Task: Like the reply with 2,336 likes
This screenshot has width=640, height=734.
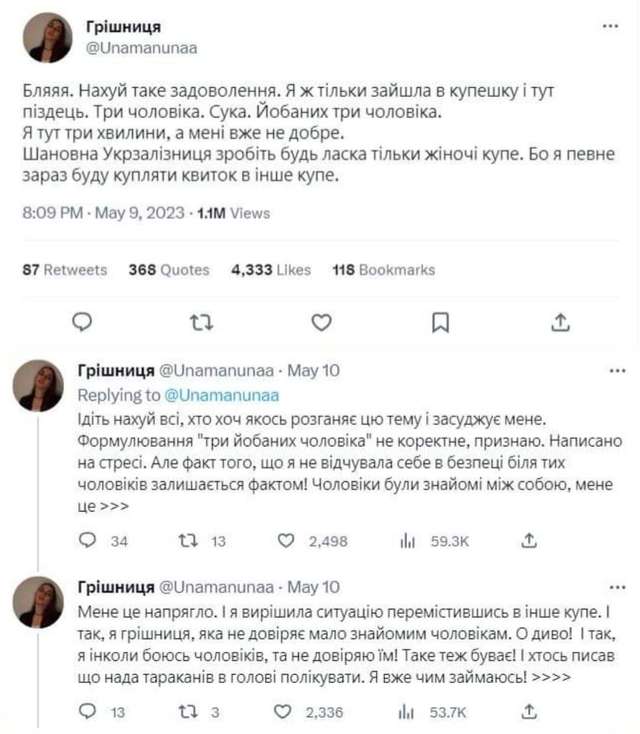Action: point(286,712)
